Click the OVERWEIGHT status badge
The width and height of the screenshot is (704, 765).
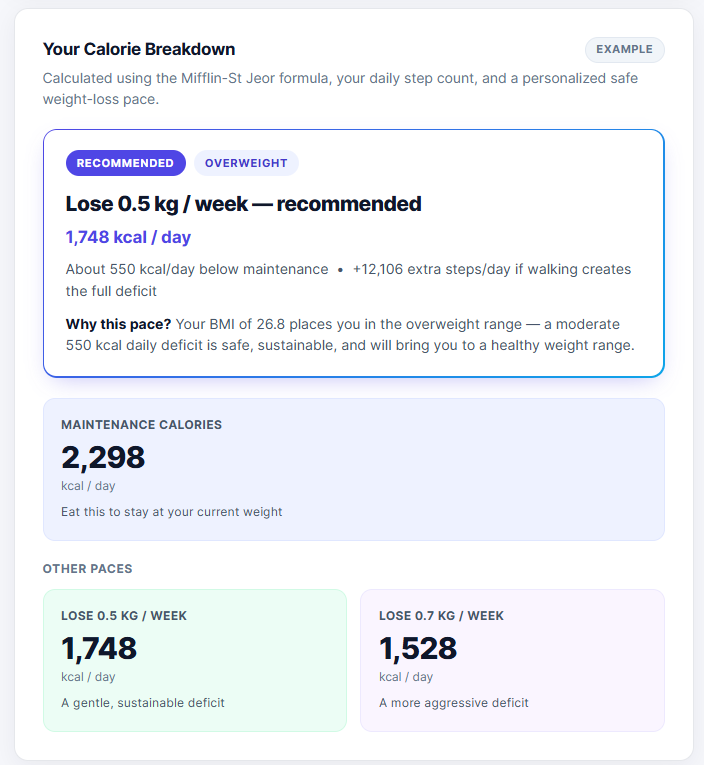246,163
